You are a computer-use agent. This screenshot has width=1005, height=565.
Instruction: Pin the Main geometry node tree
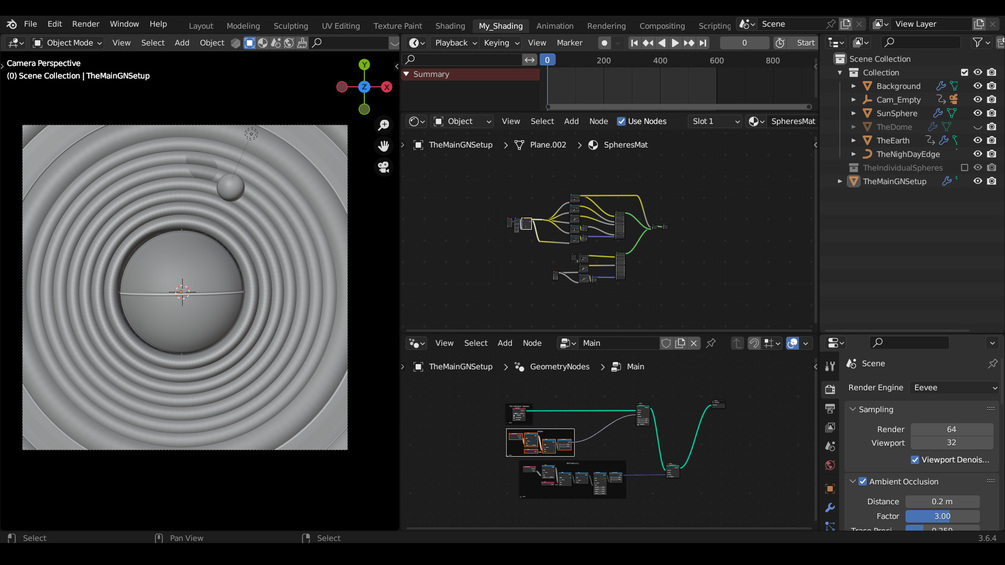point(711,343)
